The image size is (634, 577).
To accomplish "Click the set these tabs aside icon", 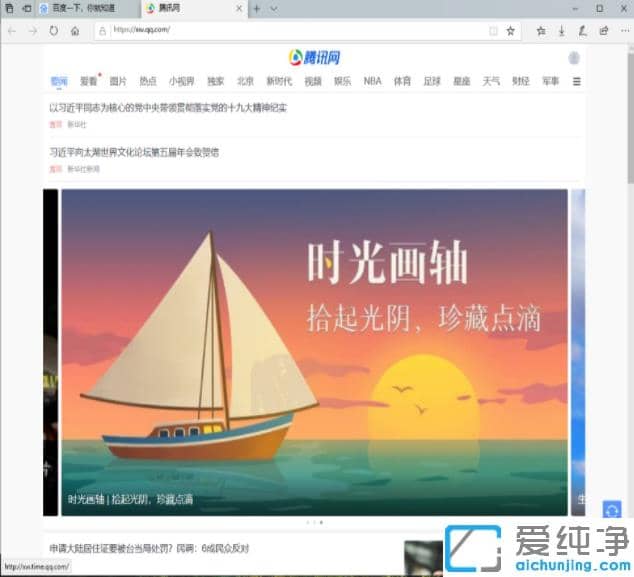I will point(27,8).
